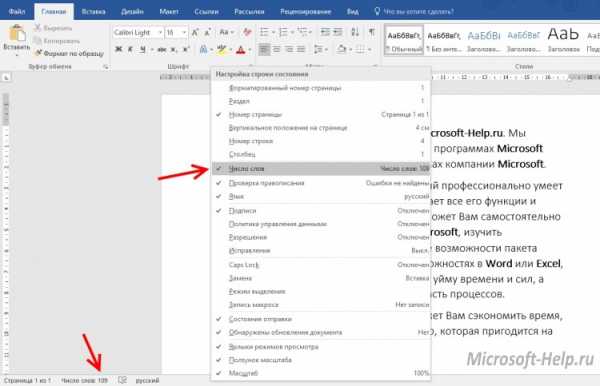This screenshot has height=386, width=600.
Task: Enable 'Caps Lock' indicator in the menu
Action: (320, 264)
